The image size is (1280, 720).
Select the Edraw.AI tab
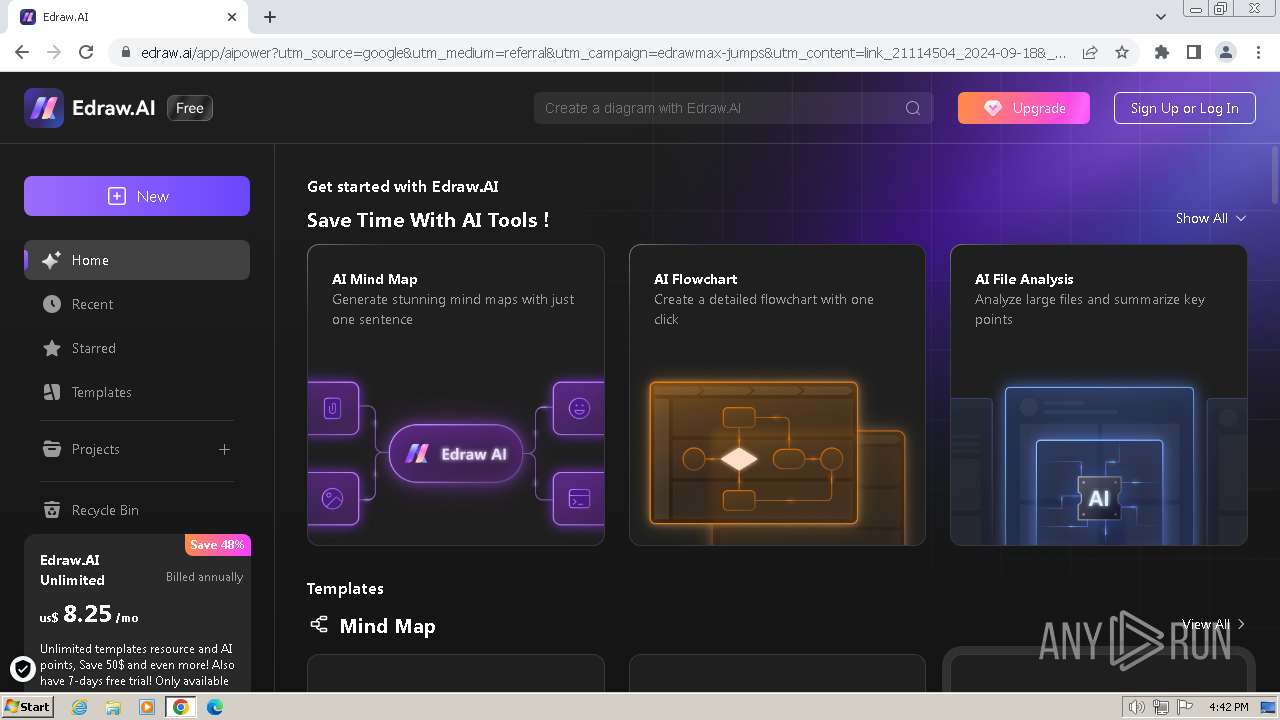(130, 17)
